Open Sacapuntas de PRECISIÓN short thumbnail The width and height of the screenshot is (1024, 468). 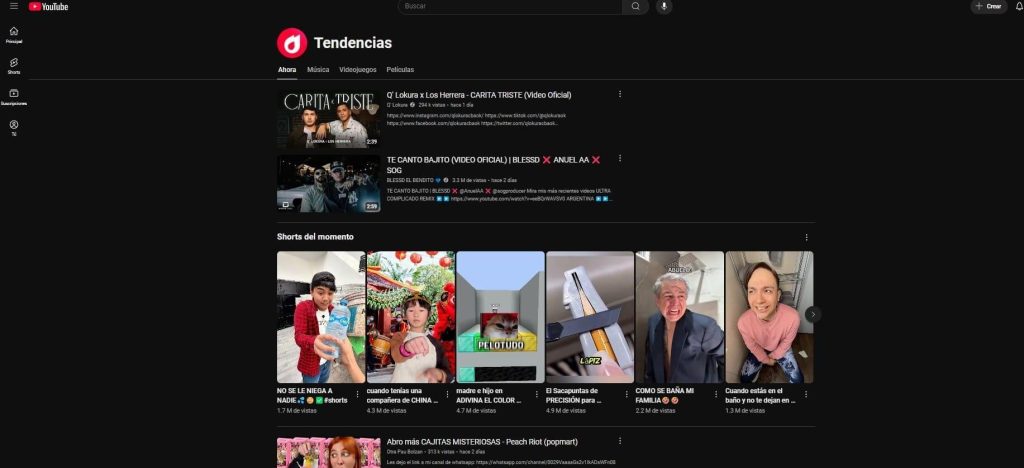tap(590, 317)
